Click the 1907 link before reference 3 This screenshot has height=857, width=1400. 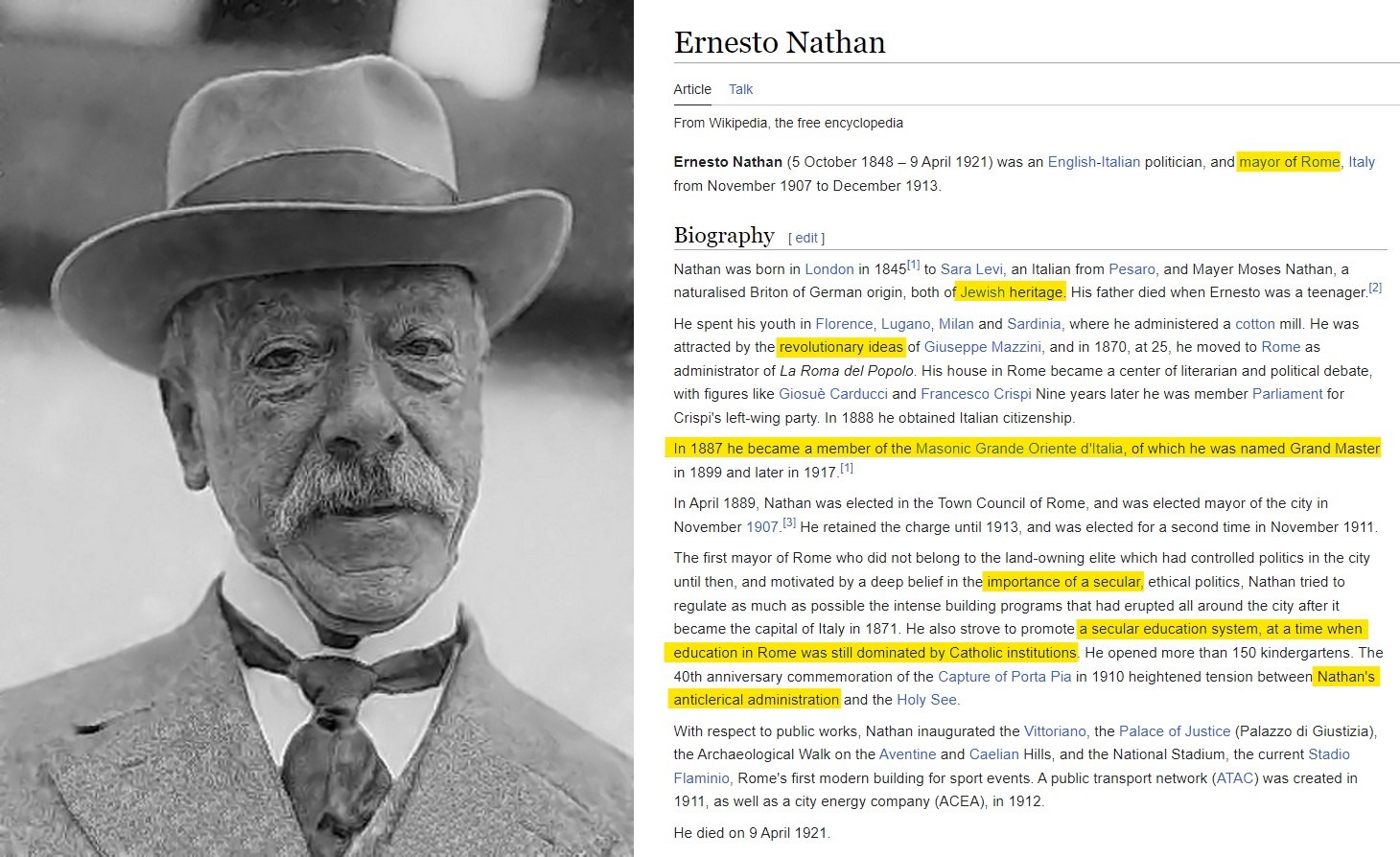point(762,527)
